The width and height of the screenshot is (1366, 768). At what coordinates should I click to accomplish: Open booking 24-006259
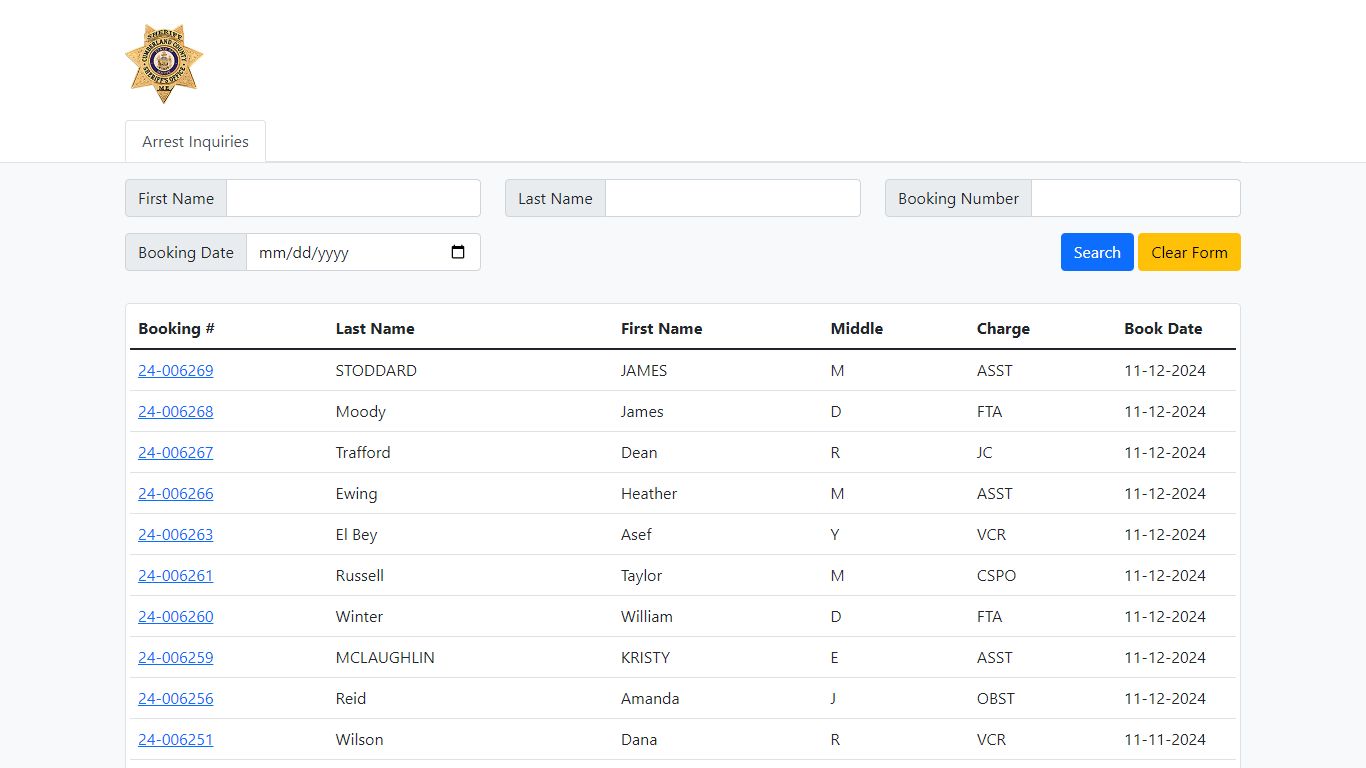[175, 657]
